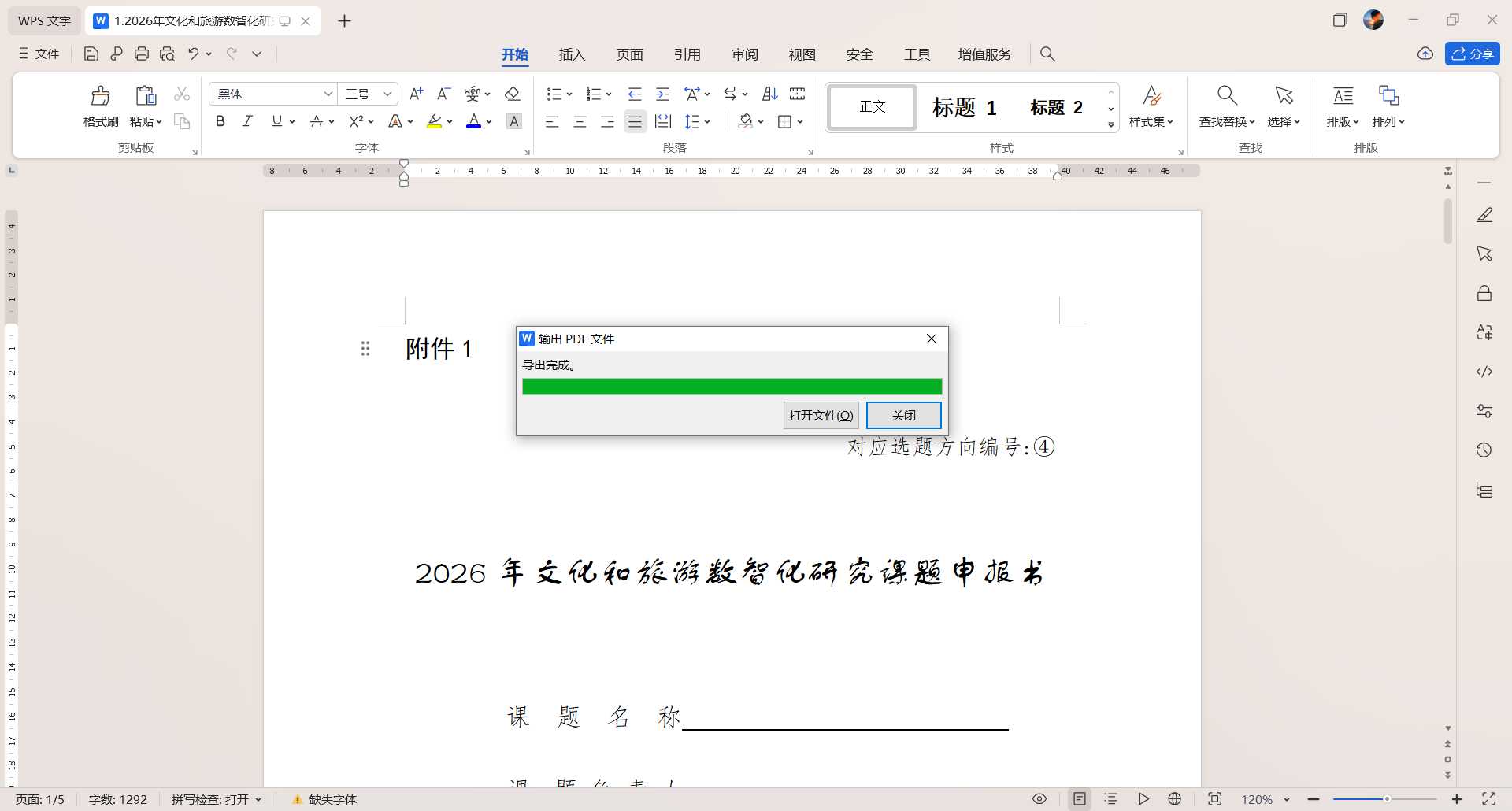Image resolution: width=1512 pixels, height=811 pixels.
Task: Click the 字数: 1292 word count
Action: pyautogui.click(x=117, y=799)
